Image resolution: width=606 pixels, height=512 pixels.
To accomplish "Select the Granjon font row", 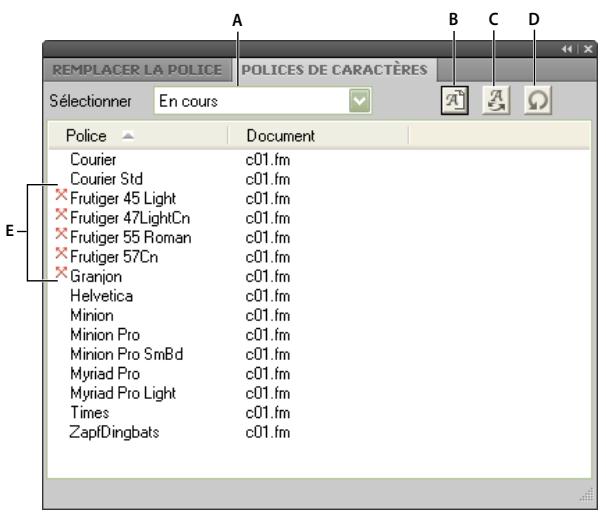I will tap(319, 276).
